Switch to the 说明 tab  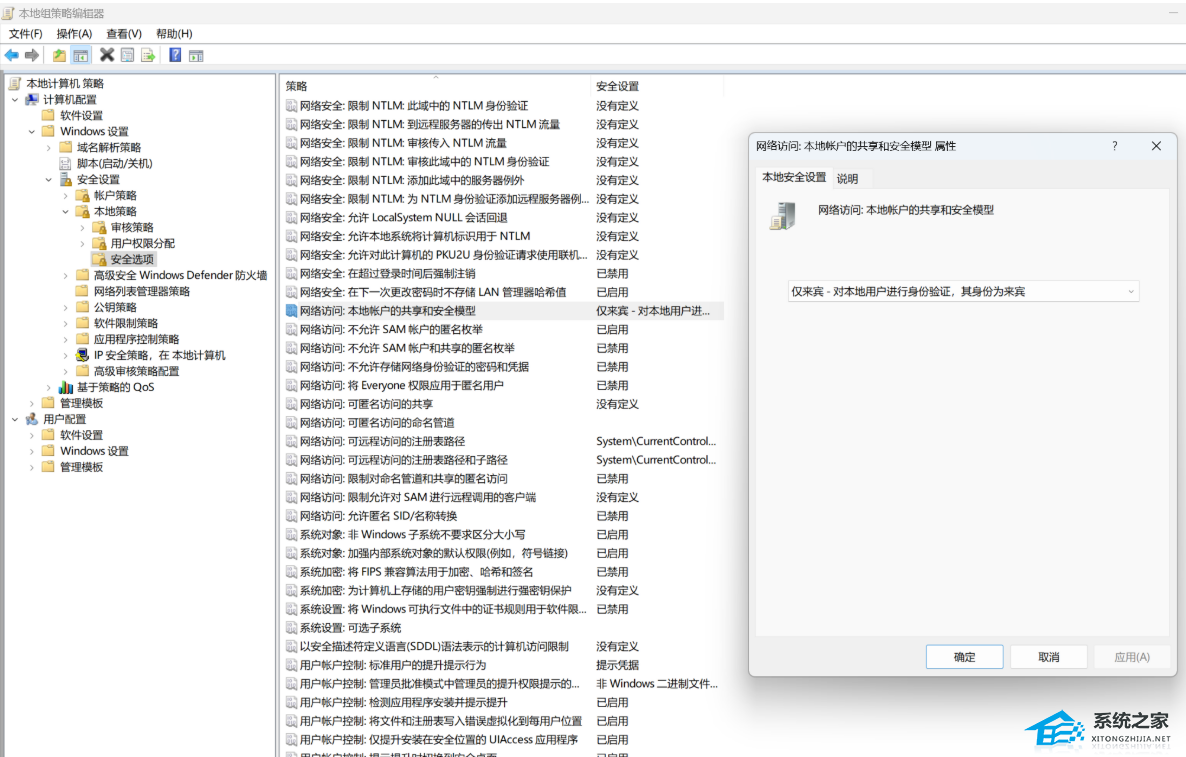click(847, 178)
